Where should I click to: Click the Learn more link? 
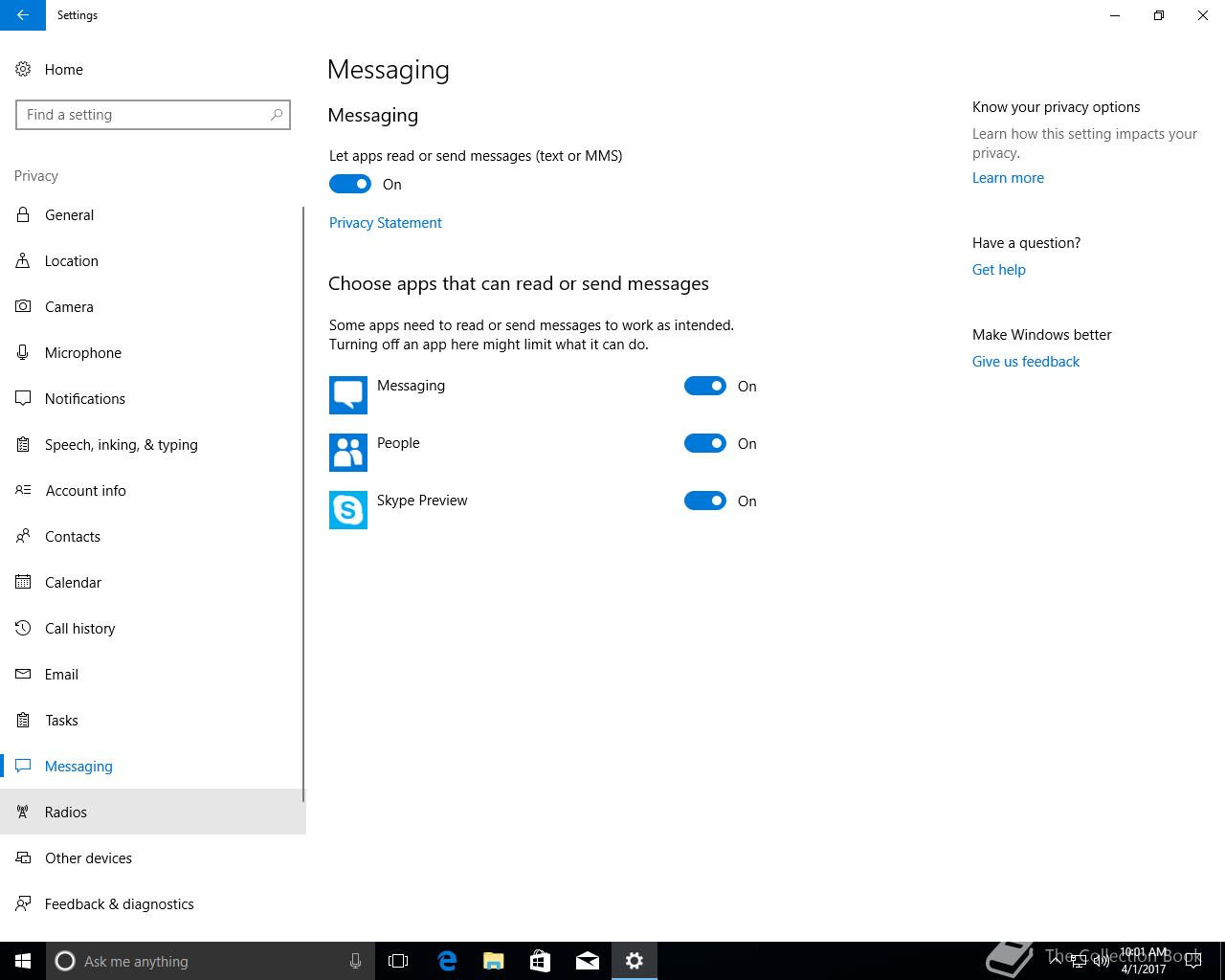pyautogui.click(x=1008, y=178)
